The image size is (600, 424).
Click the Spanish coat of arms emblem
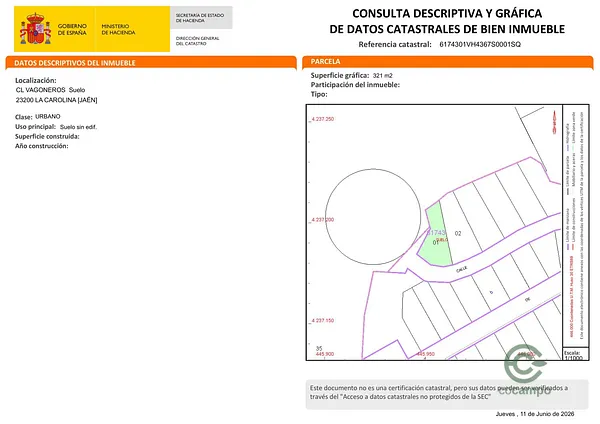coord(35,29)
